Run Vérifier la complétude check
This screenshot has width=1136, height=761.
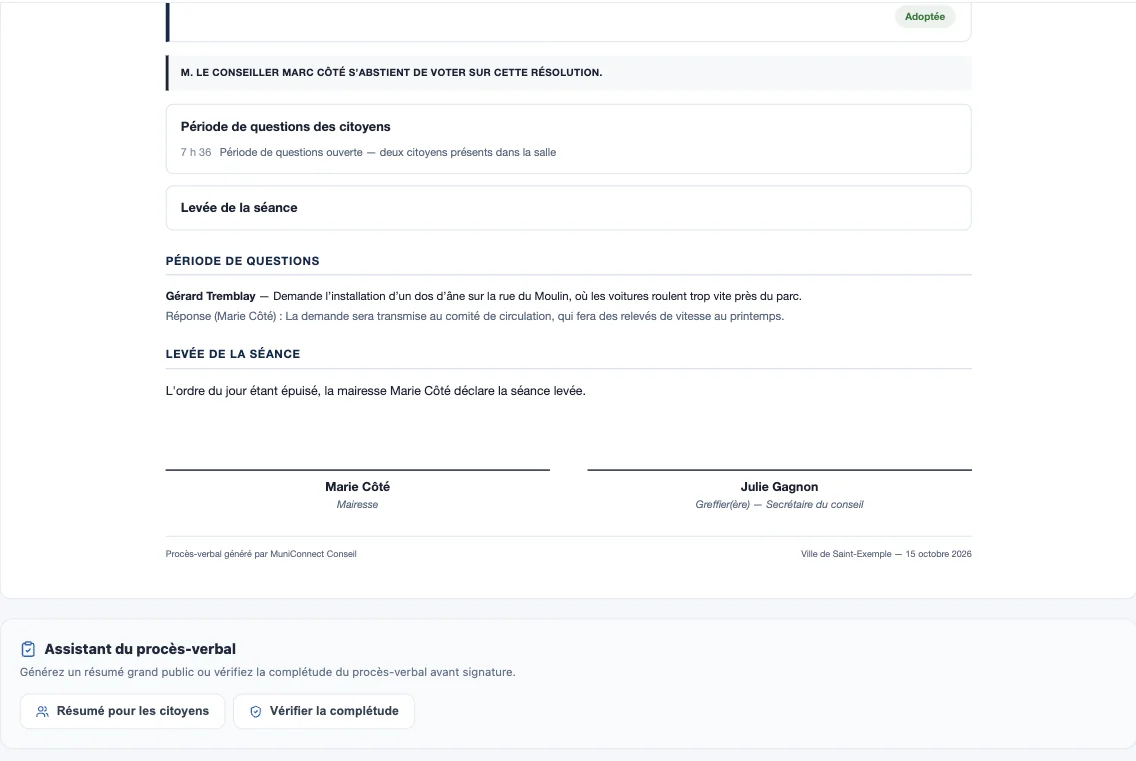(x=324, y=711)
